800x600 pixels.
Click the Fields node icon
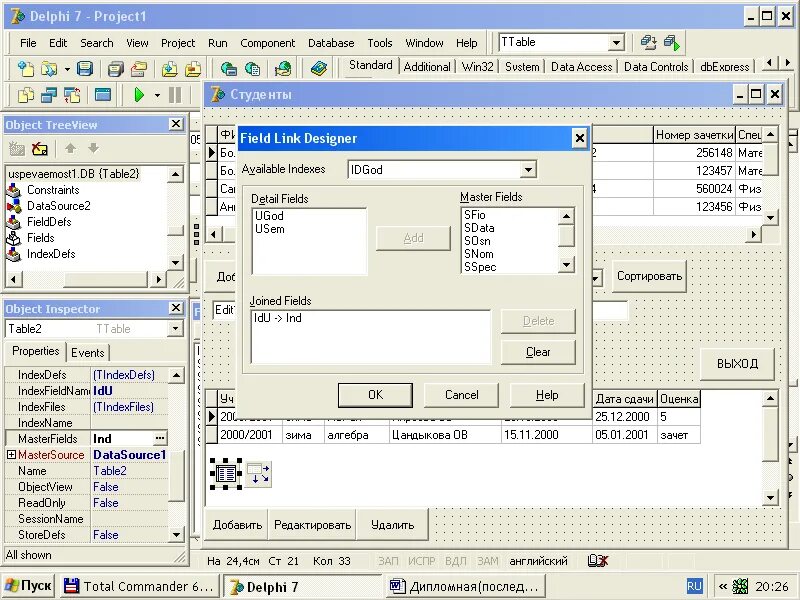13,238
